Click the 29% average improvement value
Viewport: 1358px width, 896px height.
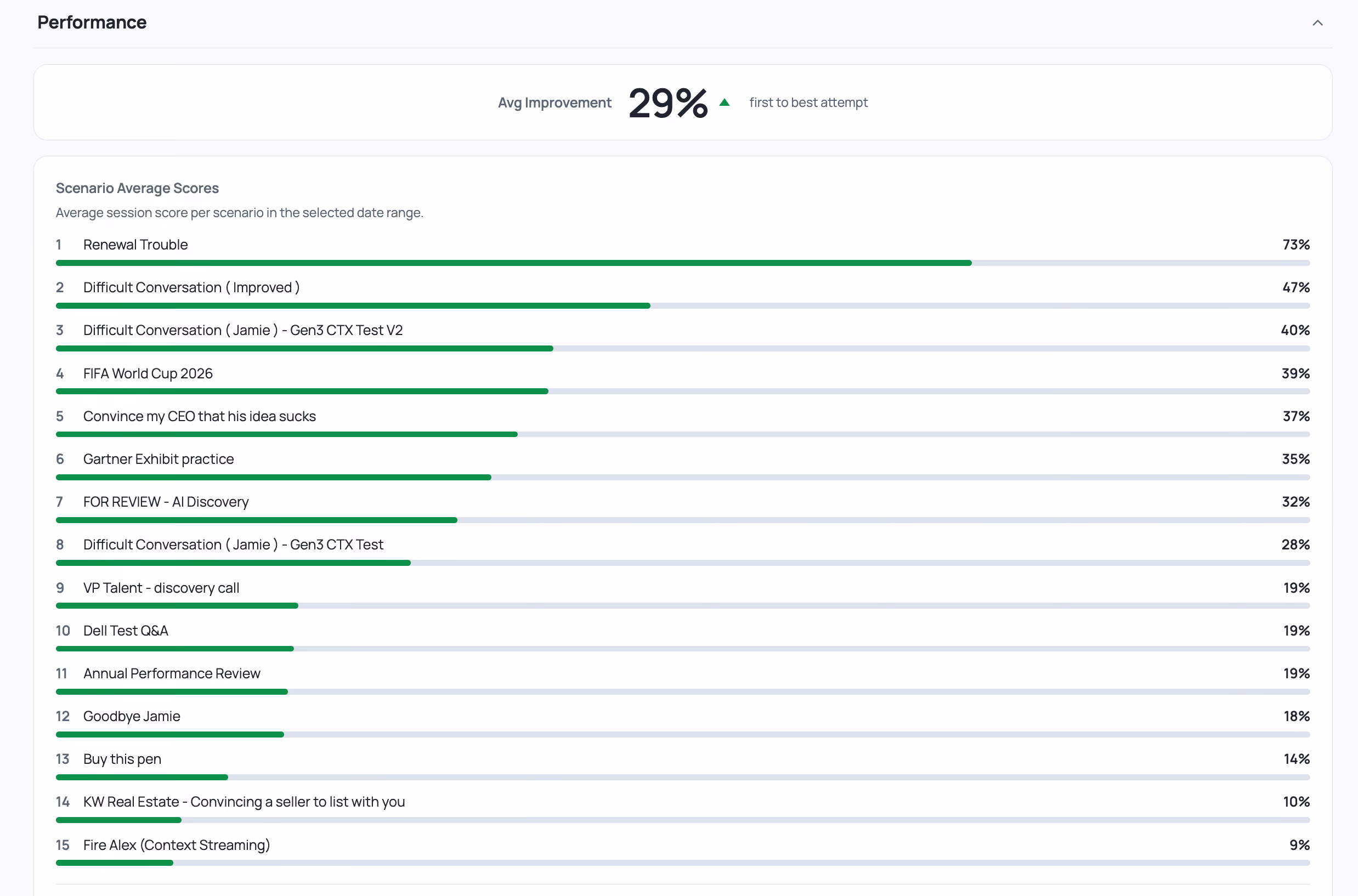[x=668, y=104]
